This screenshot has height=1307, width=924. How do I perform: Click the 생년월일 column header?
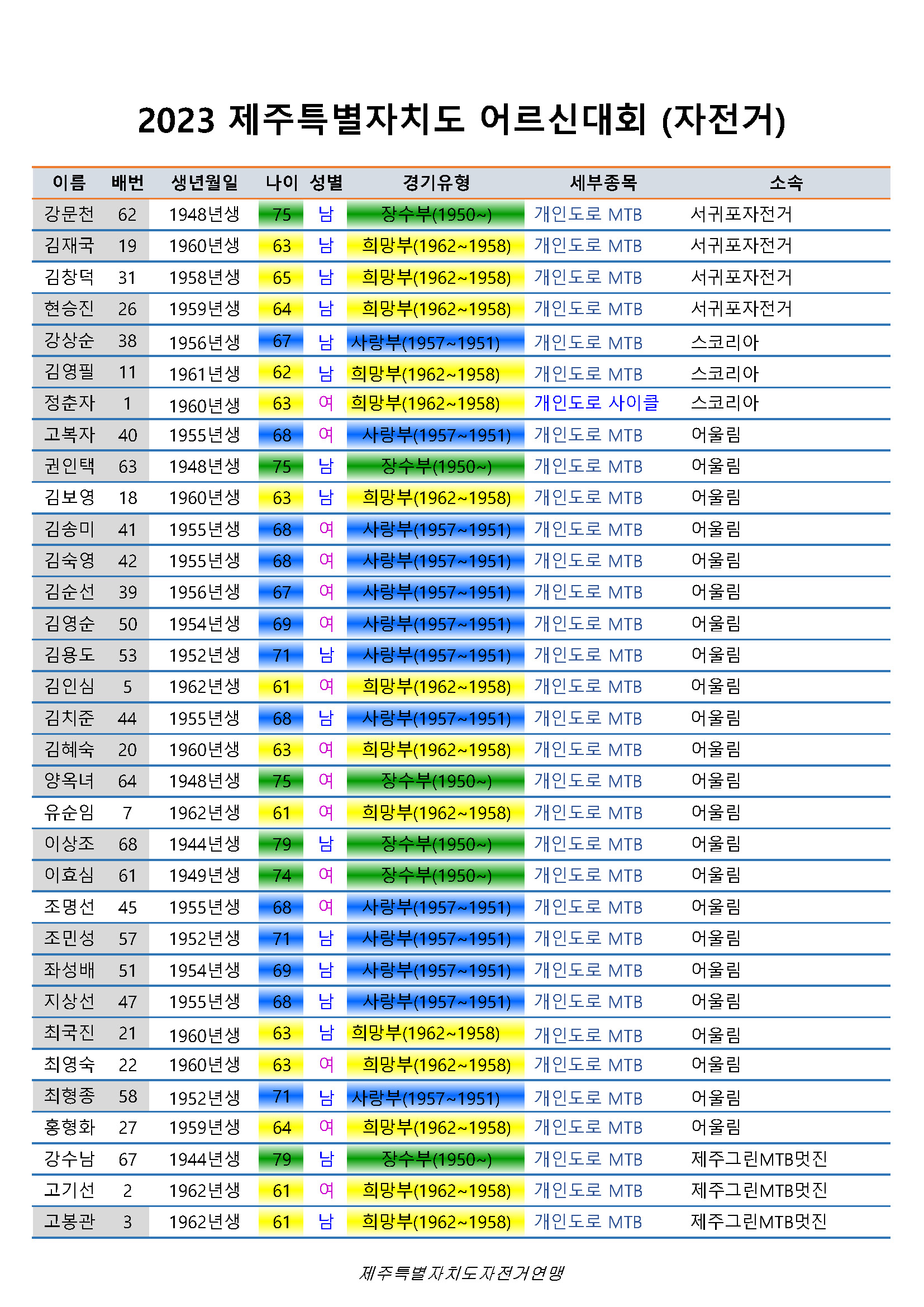[204, 183]
